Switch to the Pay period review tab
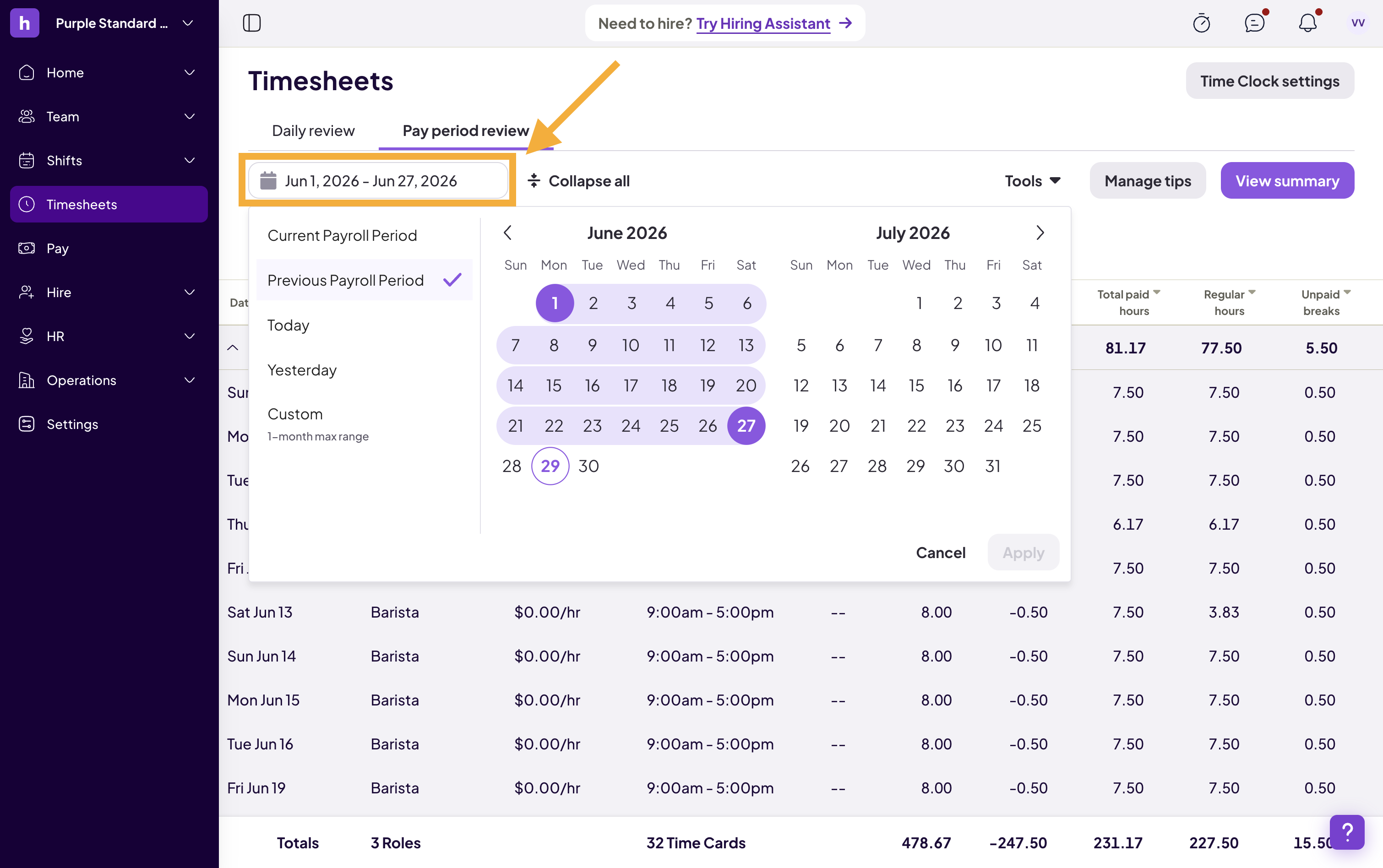This screenshot has height=868, width=1383. tap(466, 131)
